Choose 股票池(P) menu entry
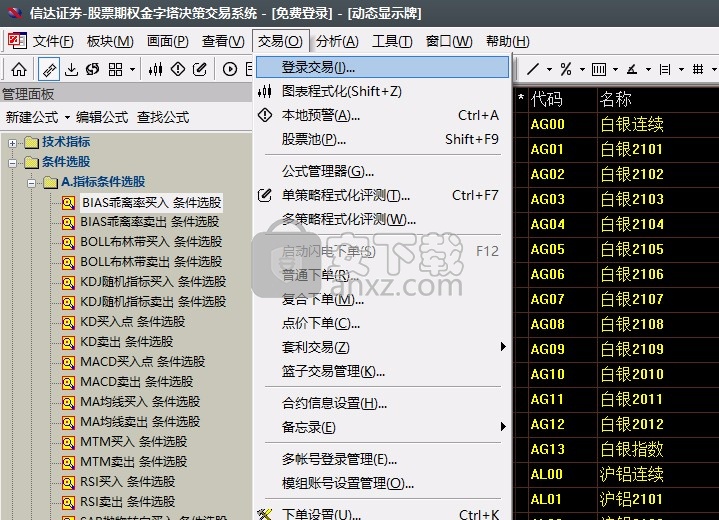 tap(382, 139)
